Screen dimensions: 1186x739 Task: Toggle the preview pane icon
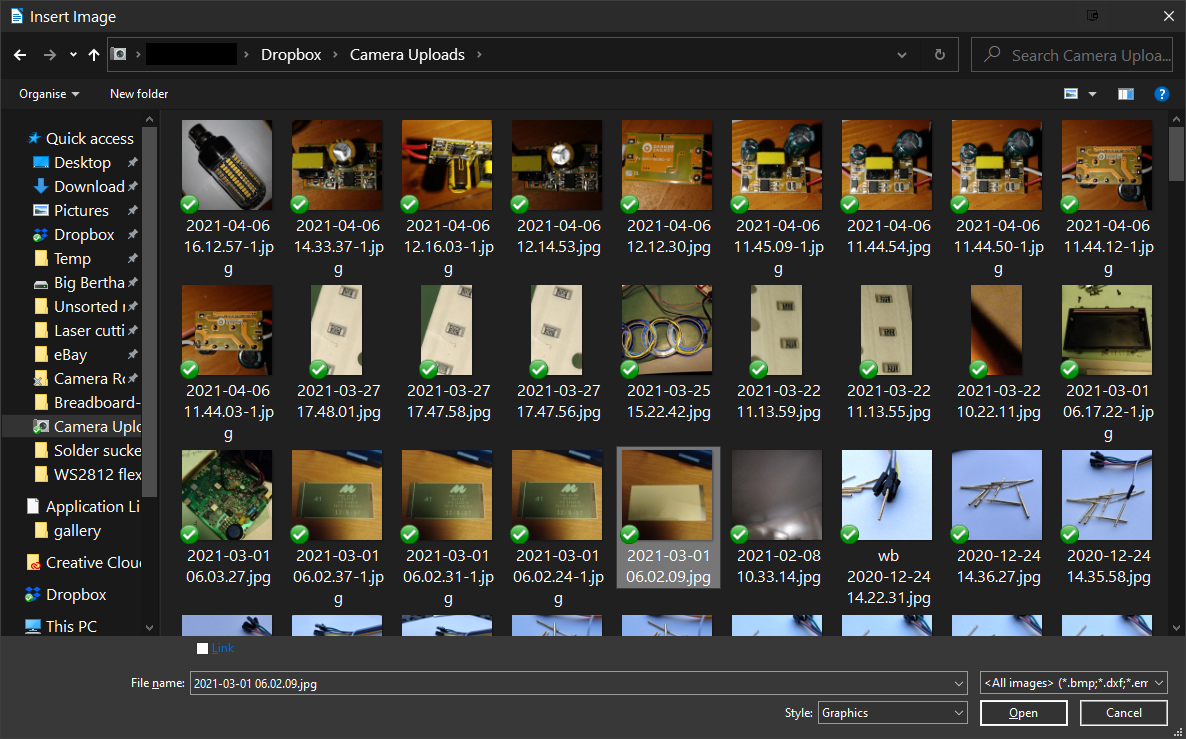[x=1126, y=94]
